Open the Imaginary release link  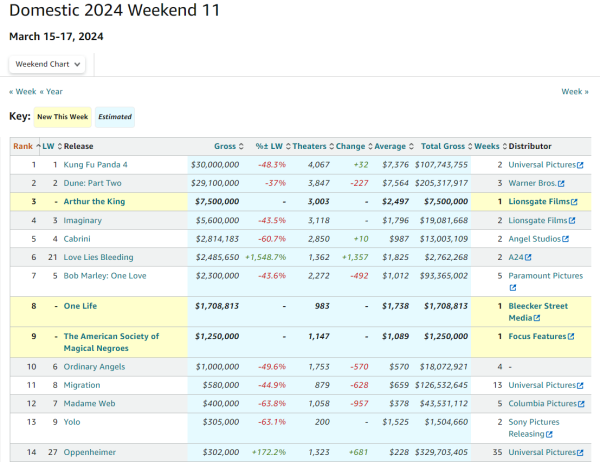click(x=83, y=220)
